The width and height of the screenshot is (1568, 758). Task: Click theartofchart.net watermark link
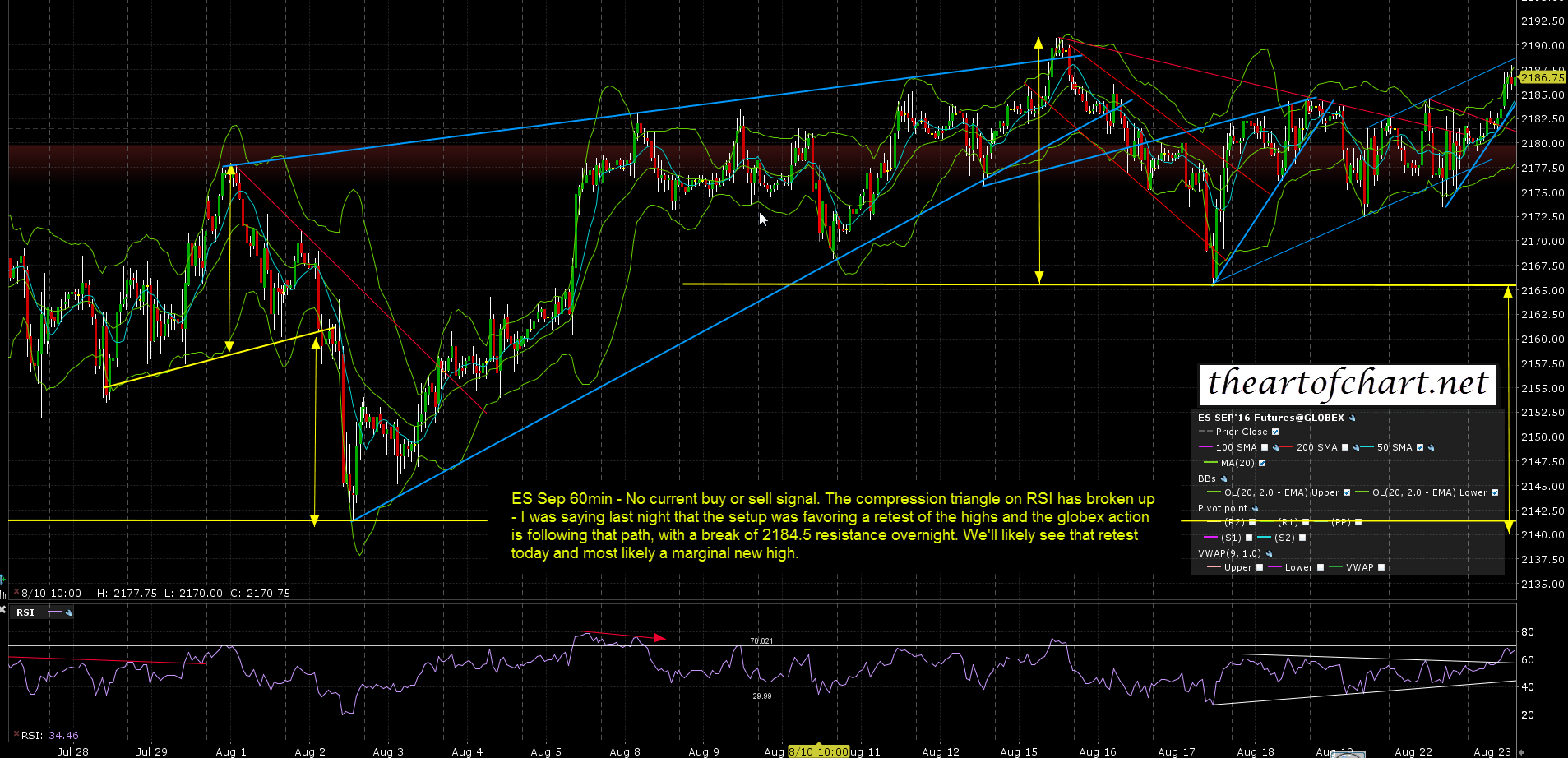click(1347, 384)
